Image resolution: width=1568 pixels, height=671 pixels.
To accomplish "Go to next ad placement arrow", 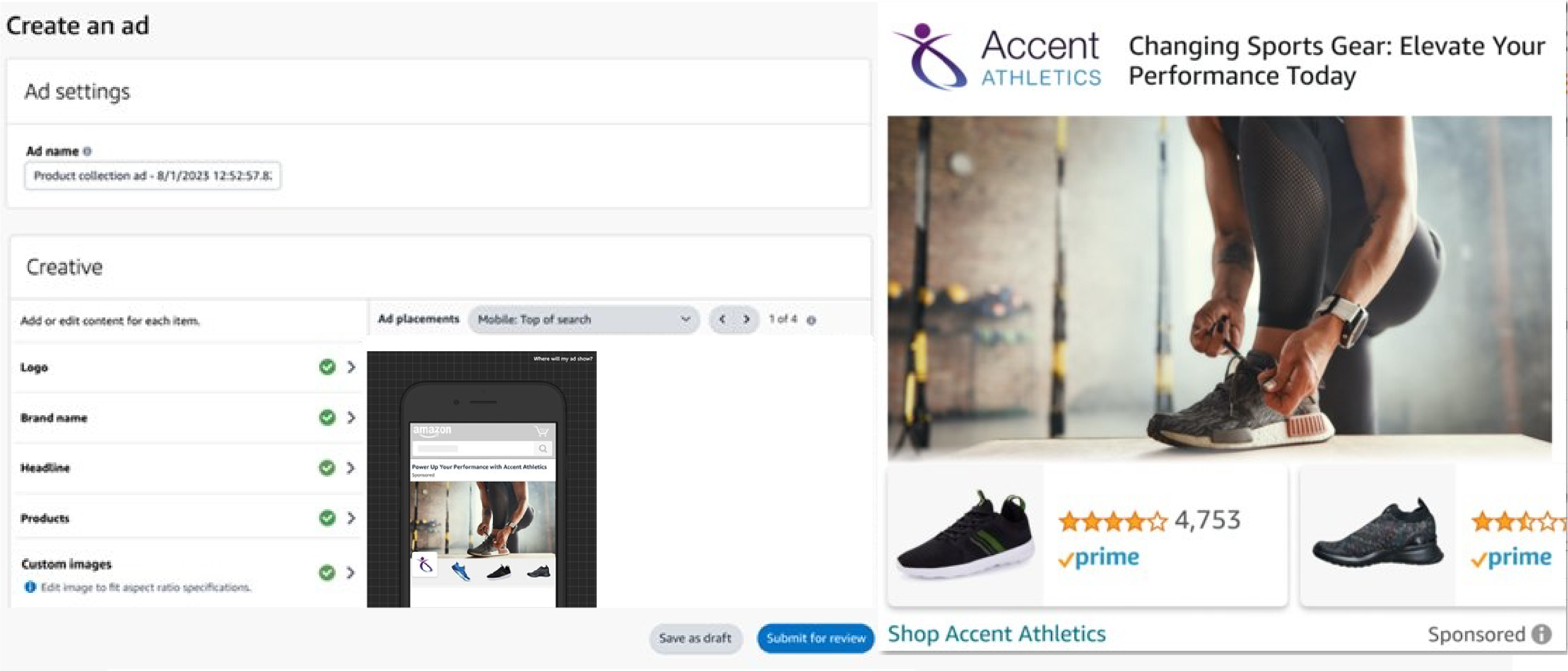I will click(746, 319).
